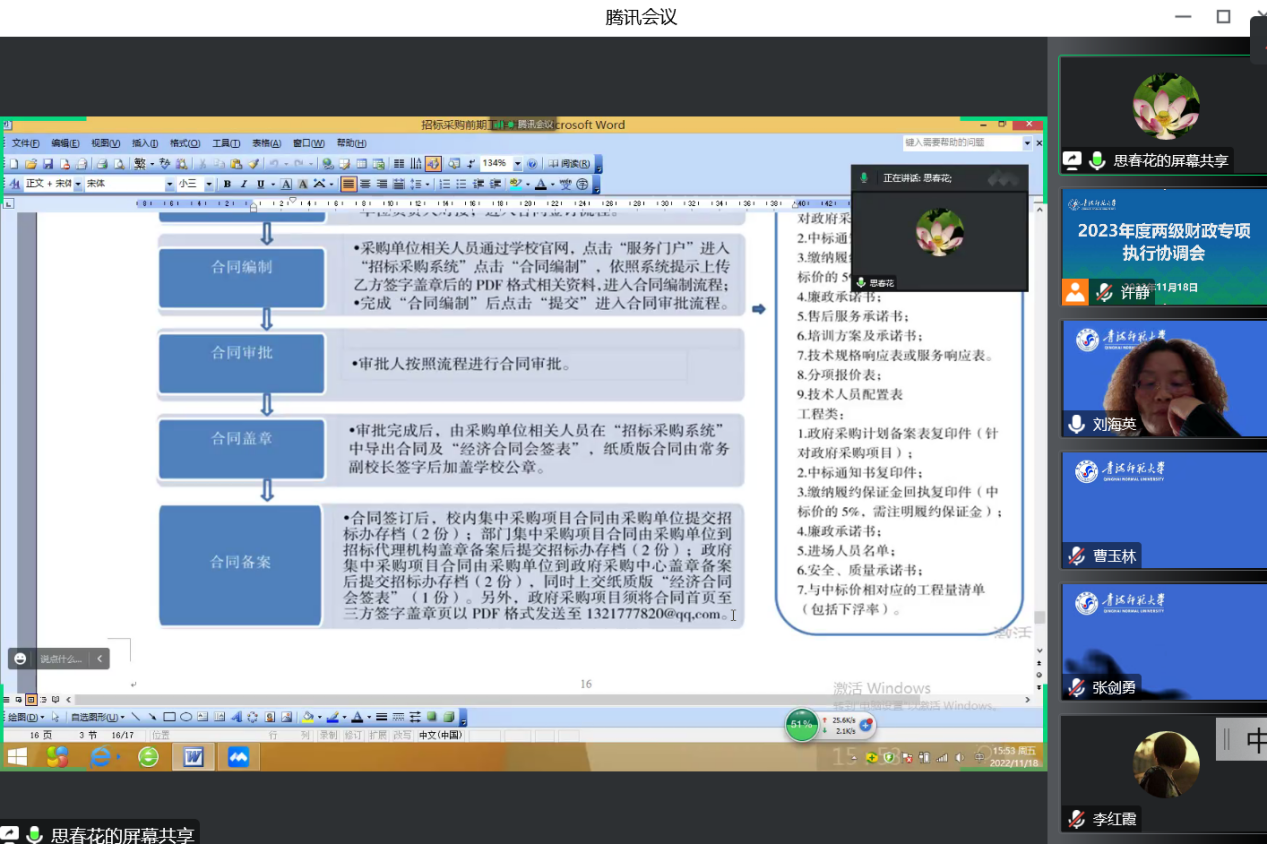This screenshot has width=1267, height=844.
Task: Select the rectangle shape drawing tool
Action: (x=169, y=717)
